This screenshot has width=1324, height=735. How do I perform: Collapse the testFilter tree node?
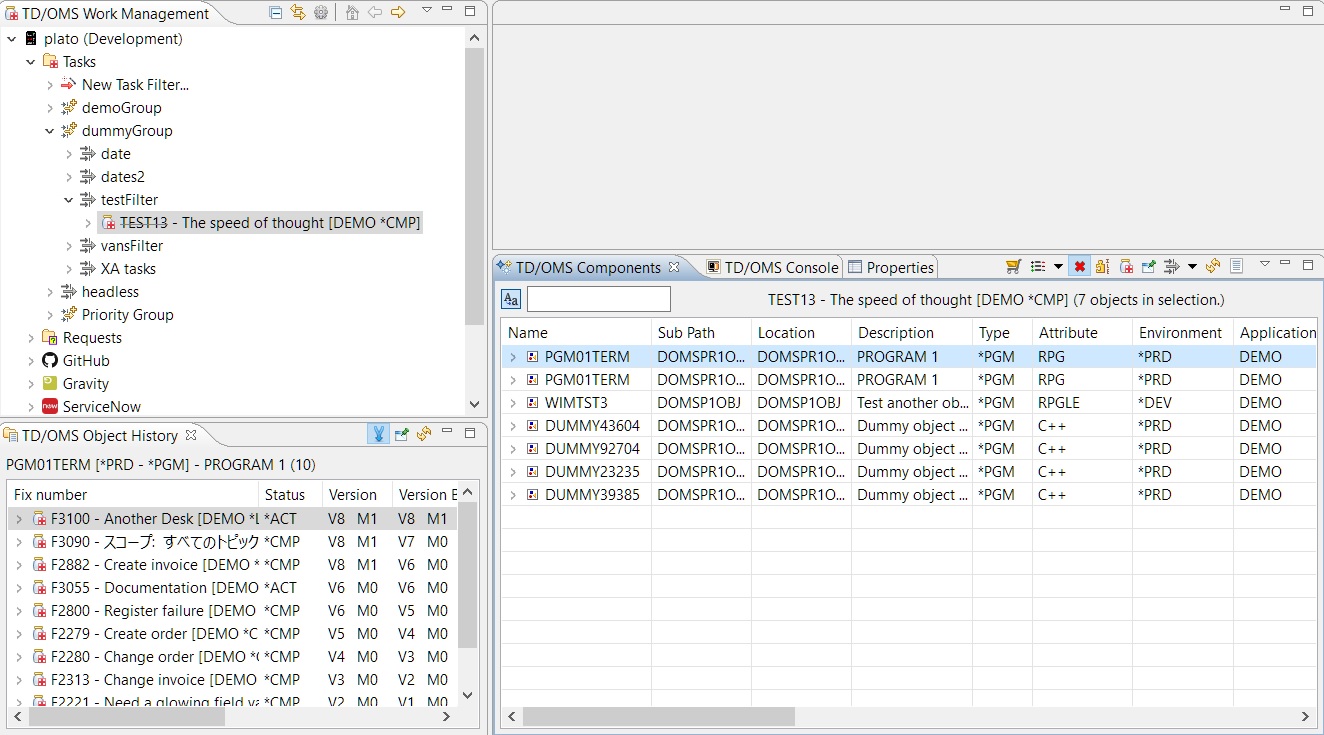tap(69, 200)
